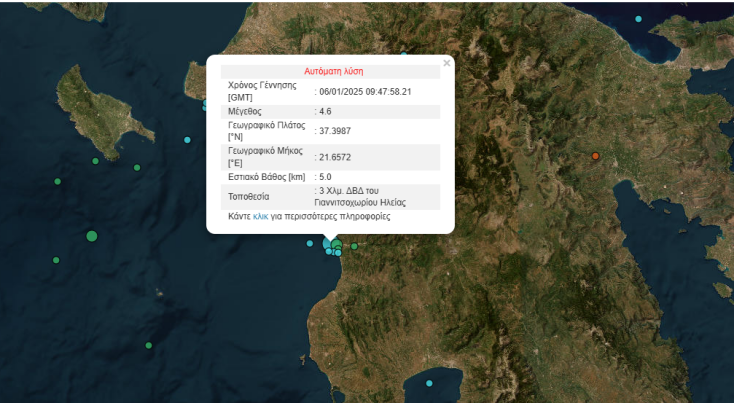Select the orange earthquake marker on the Peloponnese
Image resolution: width=734 pixels, height=403 pixels.
tap(595, 156)
